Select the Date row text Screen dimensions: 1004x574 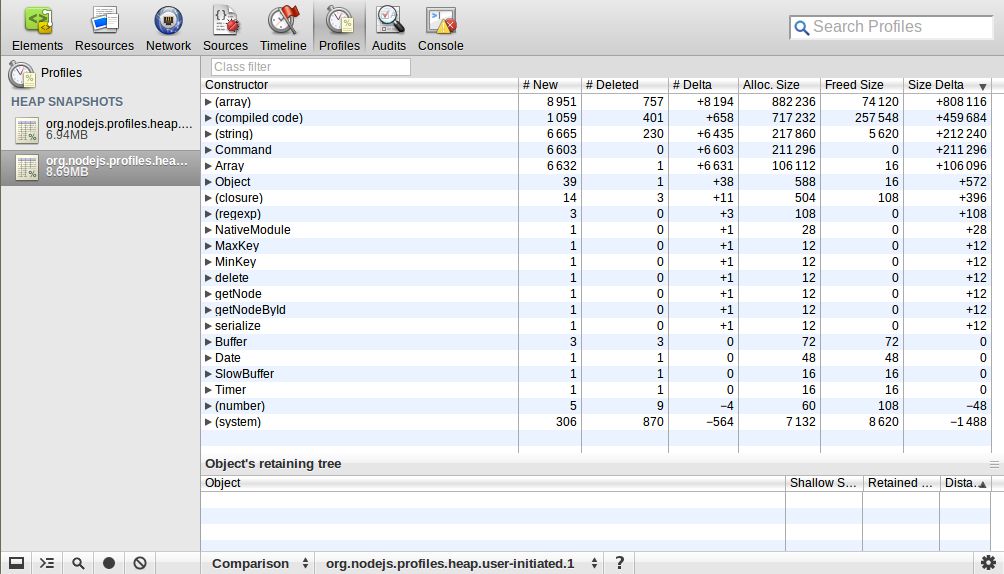228,358
